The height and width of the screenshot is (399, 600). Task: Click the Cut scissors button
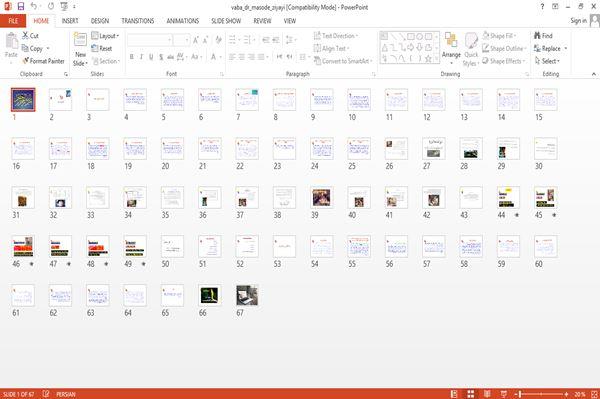30,36
